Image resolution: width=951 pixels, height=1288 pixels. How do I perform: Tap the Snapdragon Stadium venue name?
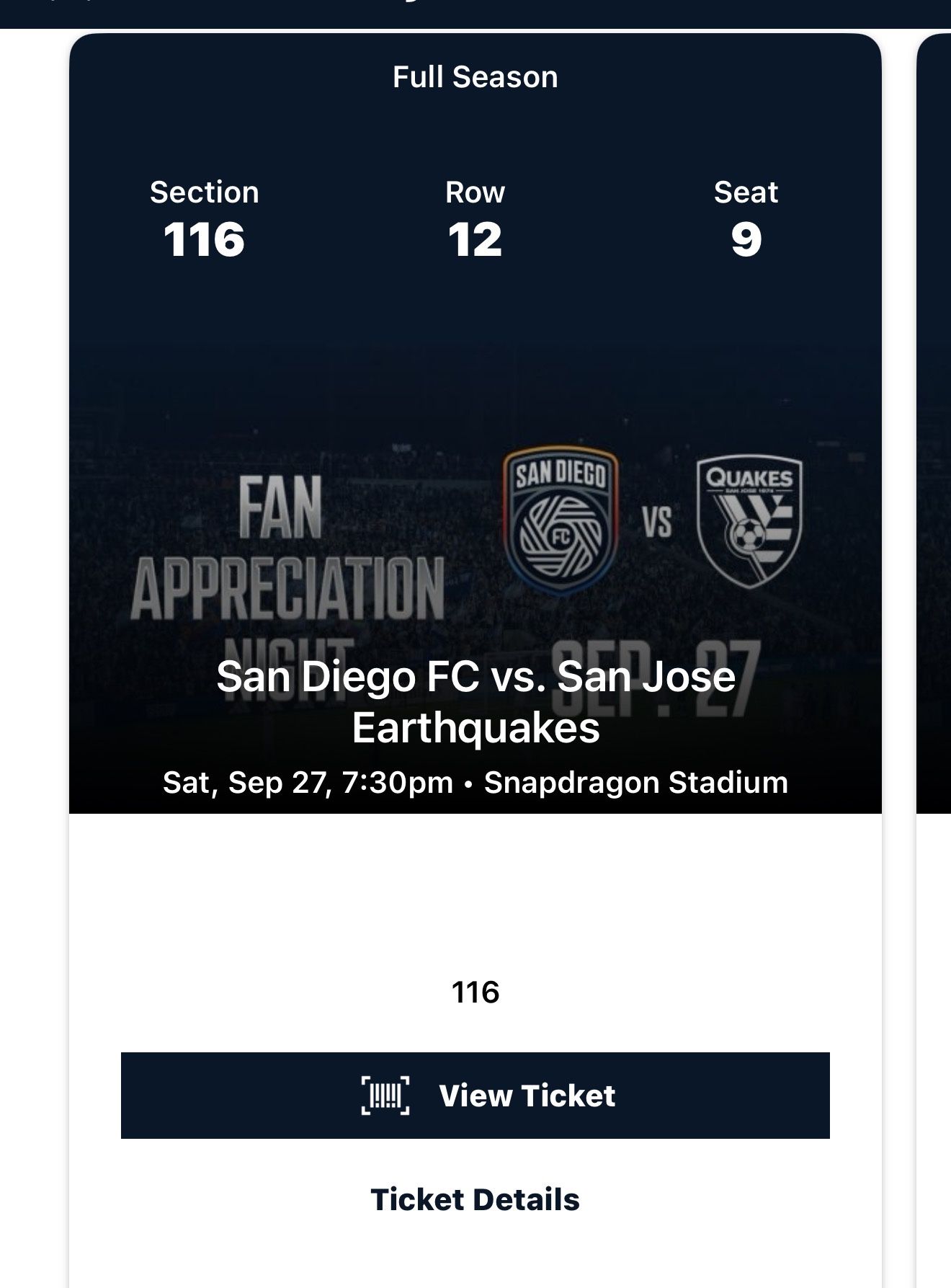(635, 783)
